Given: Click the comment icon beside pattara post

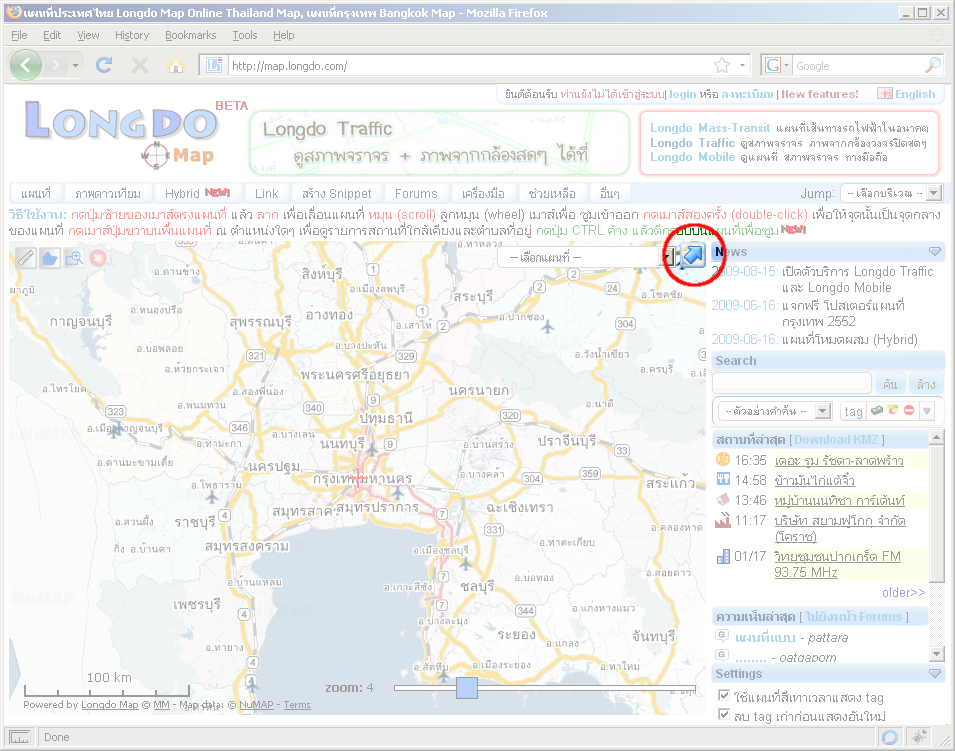Looking at the screenshot, I should [722, 635].
